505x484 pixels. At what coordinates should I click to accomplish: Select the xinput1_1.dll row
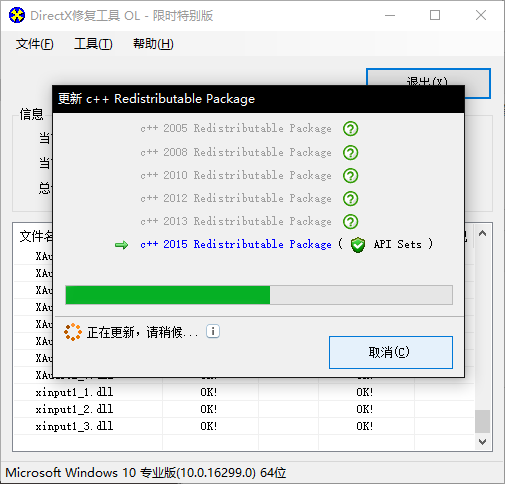[x=244, y=392]
